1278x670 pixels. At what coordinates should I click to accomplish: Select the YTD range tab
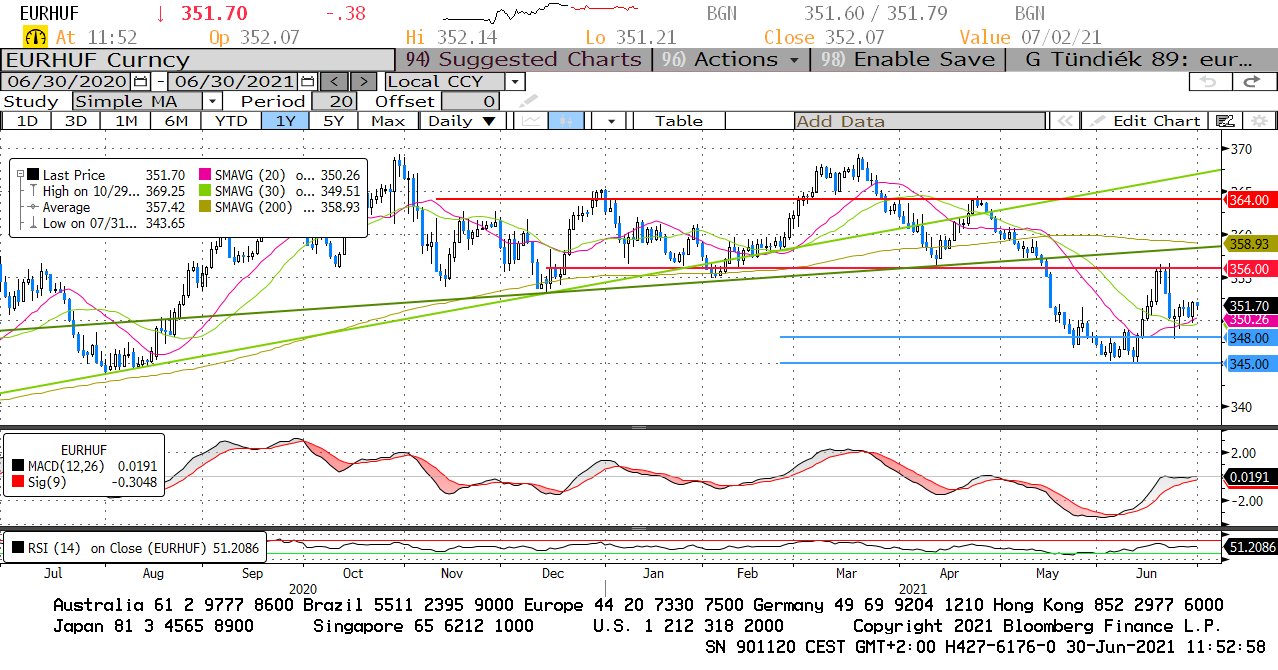231,121
